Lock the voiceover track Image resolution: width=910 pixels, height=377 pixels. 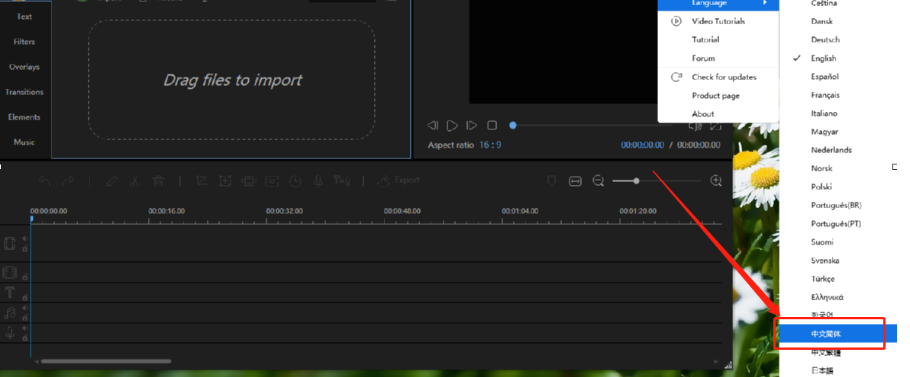pos(25,338)
